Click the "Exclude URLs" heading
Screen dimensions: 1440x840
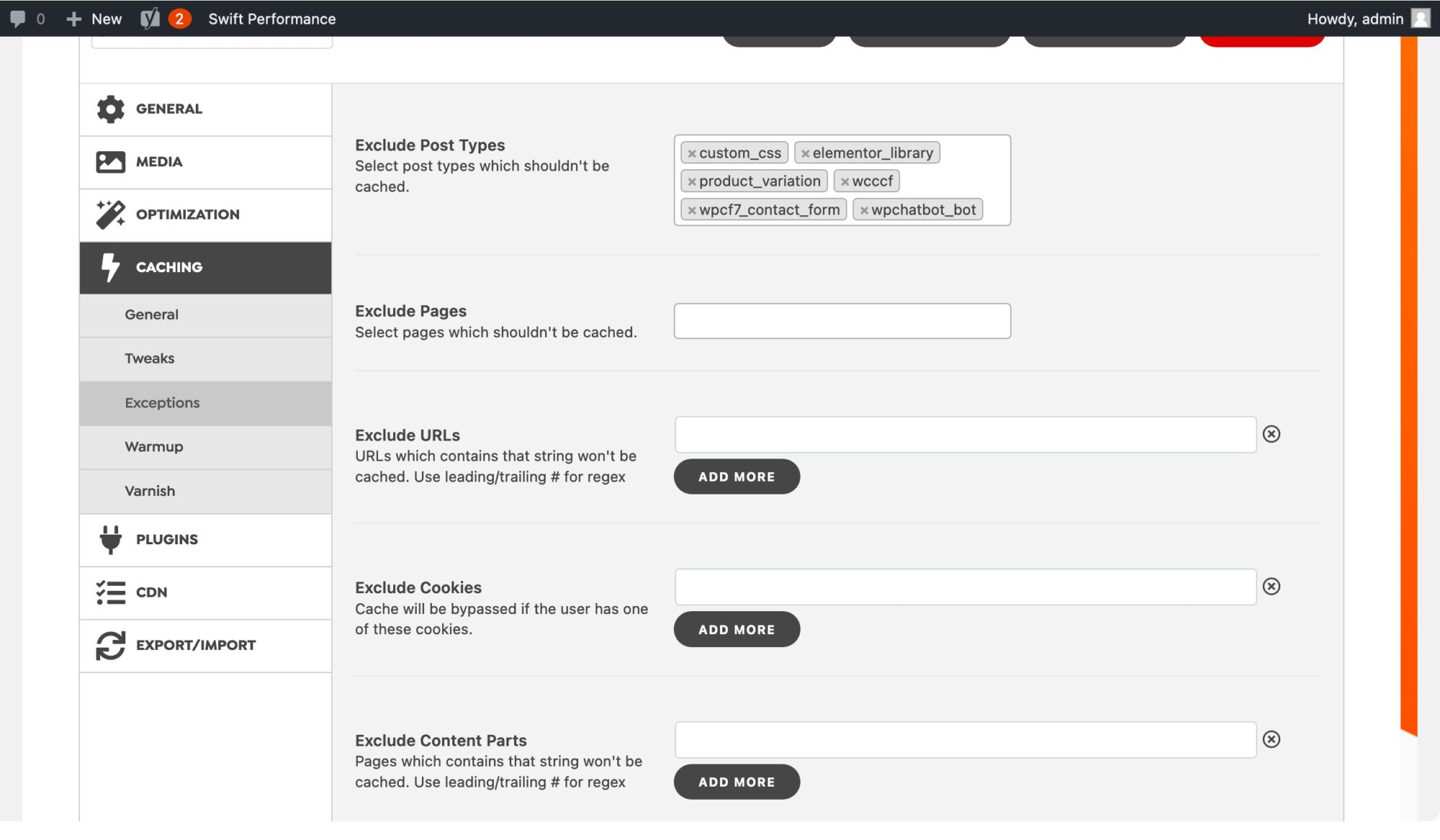[x=408, y=435]
